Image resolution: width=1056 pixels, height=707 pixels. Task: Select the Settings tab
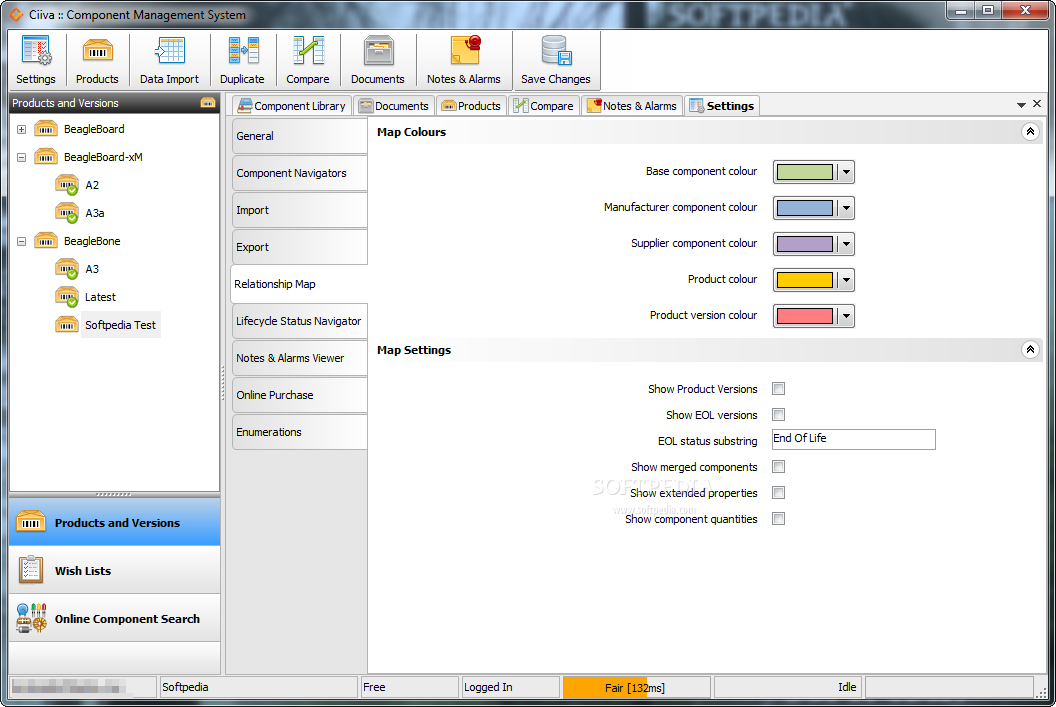pyautogui.click(x=722, y=106)
